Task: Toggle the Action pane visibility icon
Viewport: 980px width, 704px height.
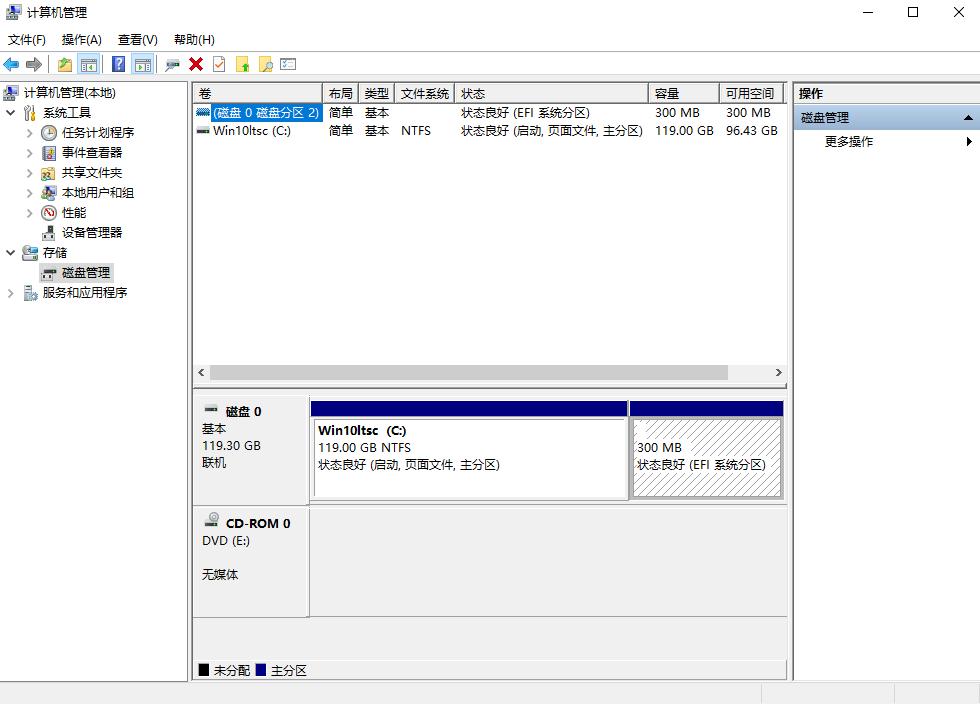Action: pos(143,63)
